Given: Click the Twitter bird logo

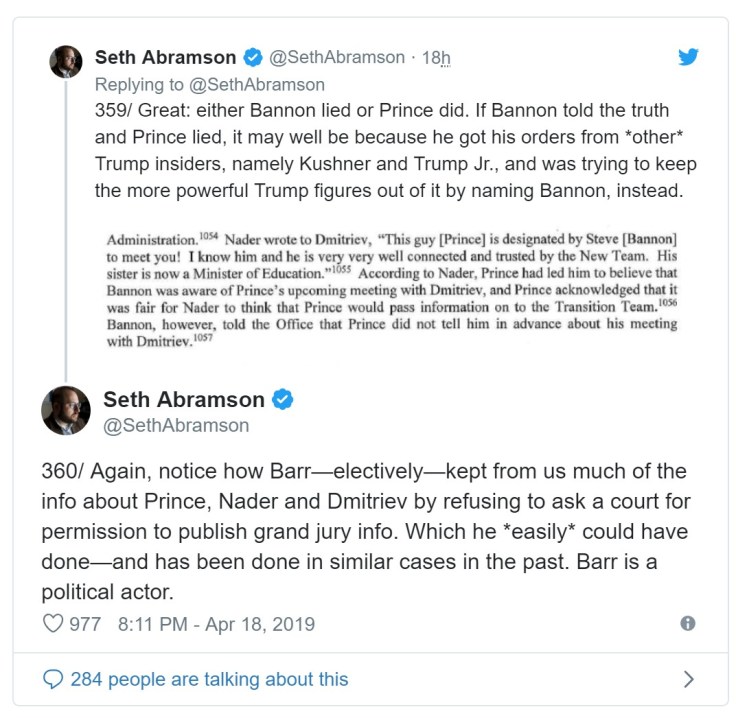Looking at the screenshot, I should click(x=688, y=57).
